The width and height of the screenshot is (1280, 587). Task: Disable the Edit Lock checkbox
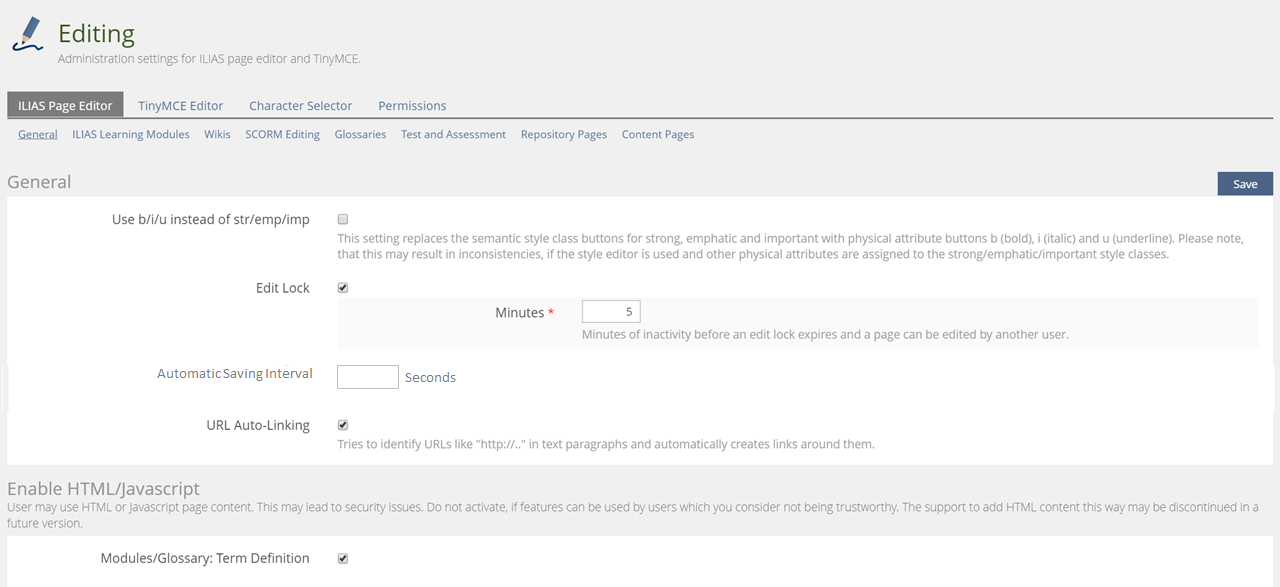[x=343, y=288]
